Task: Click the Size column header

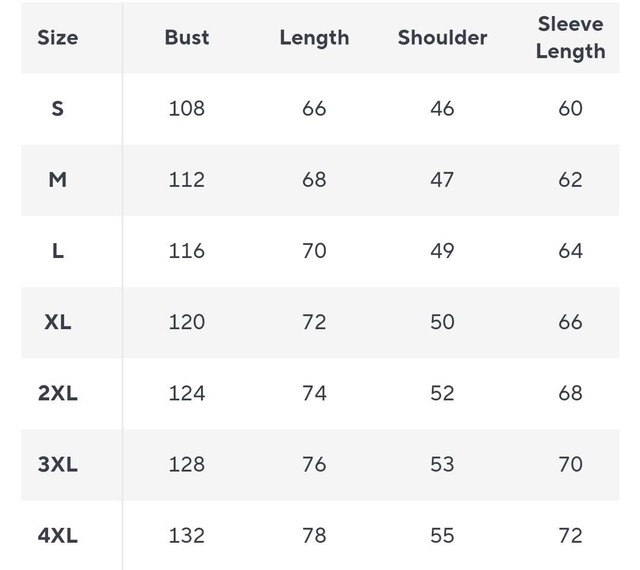Action: click(x=57, y=38)
